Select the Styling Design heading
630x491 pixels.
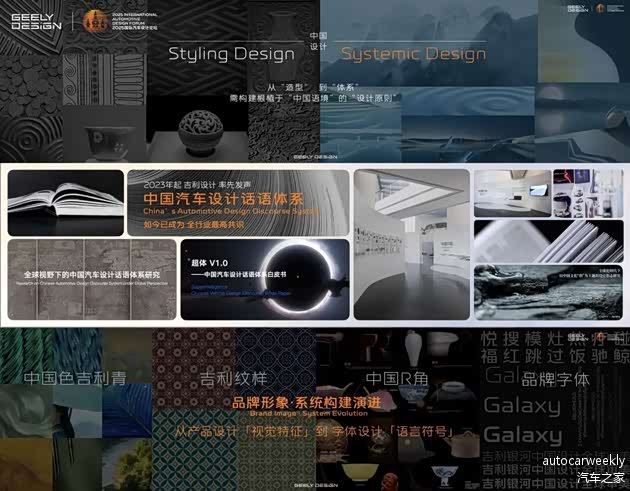click(x=231, y=54)
